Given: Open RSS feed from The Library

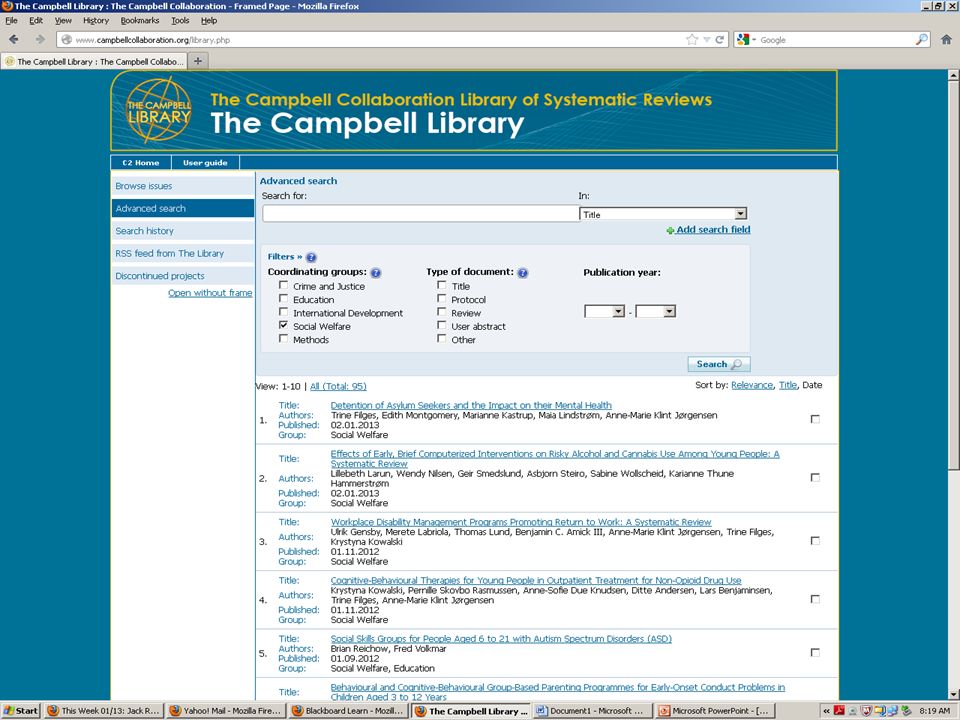Looking at the screenshot, I should [182, 253].
